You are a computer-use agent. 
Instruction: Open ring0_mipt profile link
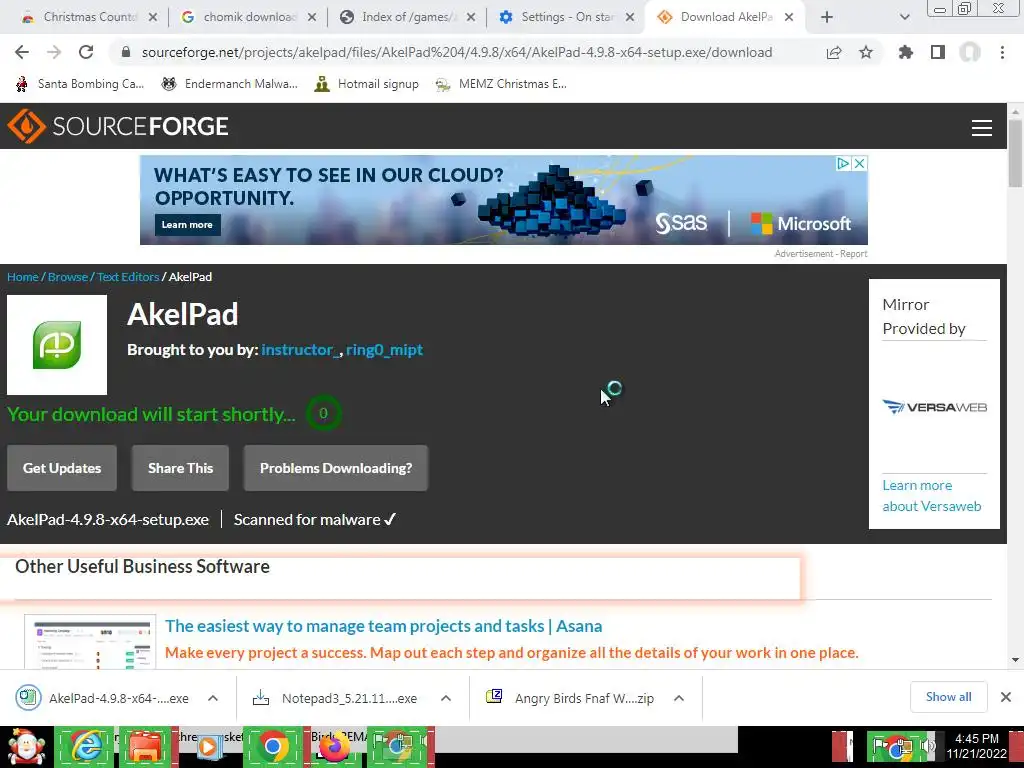point(385,349)
